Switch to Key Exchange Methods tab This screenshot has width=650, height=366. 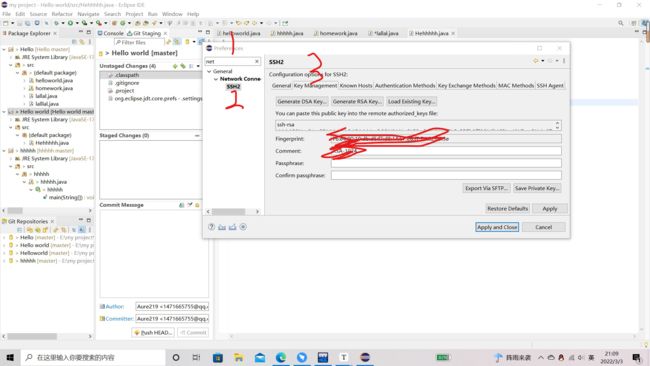point(466,85)
